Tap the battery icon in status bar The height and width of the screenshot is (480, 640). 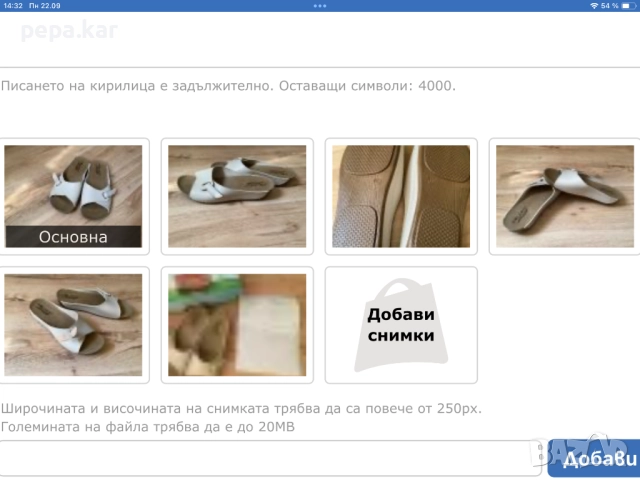(x=629, y=6)
